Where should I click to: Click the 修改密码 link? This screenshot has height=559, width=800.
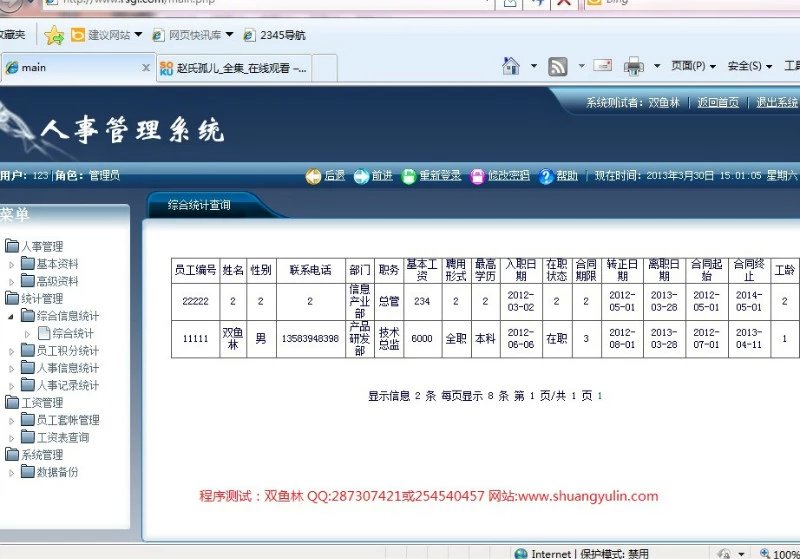click(509, 176)
